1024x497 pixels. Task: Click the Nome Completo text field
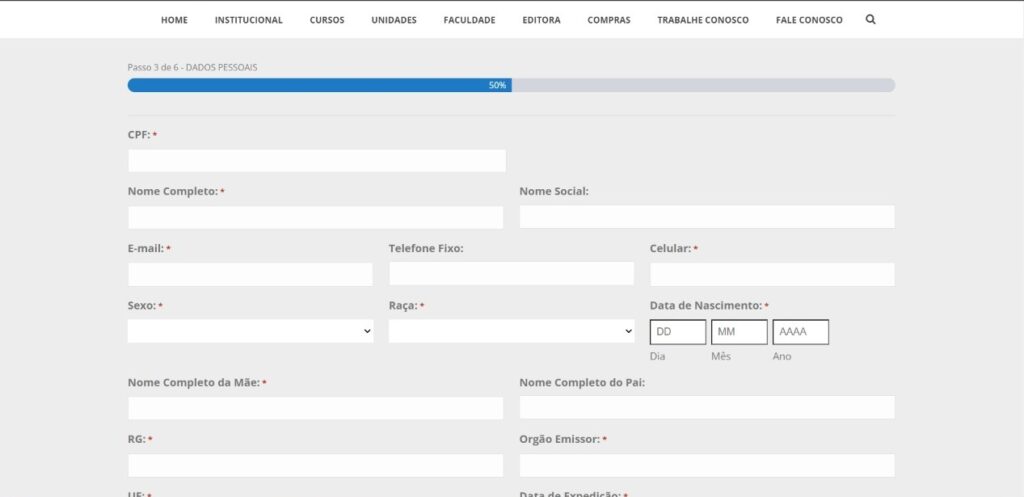(x=315, y=218)
